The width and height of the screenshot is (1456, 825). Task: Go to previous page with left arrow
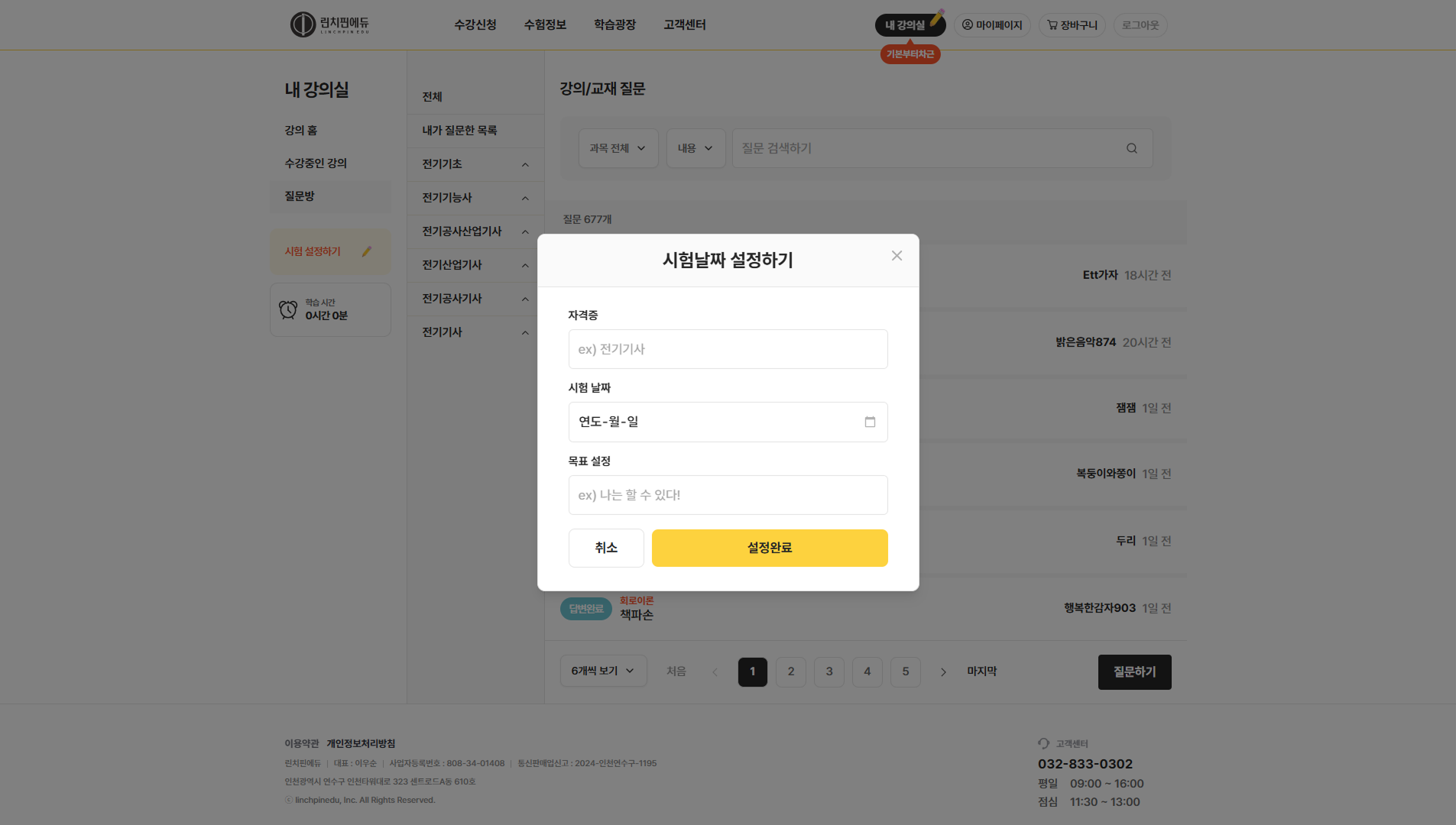click(x=715, y=672)
